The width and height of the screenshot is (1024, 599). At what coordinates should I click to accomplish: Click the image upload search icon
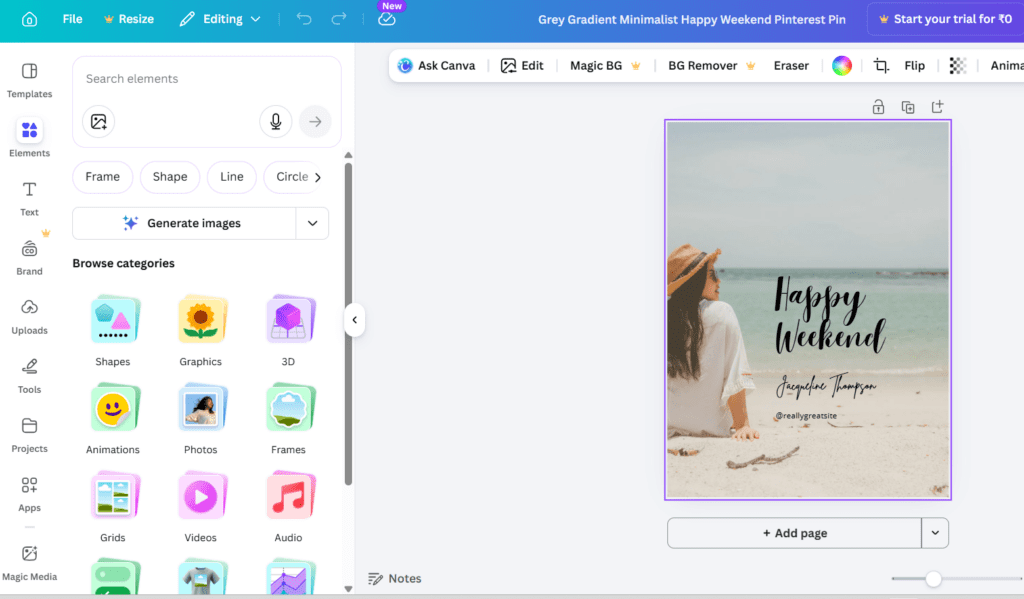[98, 122]
